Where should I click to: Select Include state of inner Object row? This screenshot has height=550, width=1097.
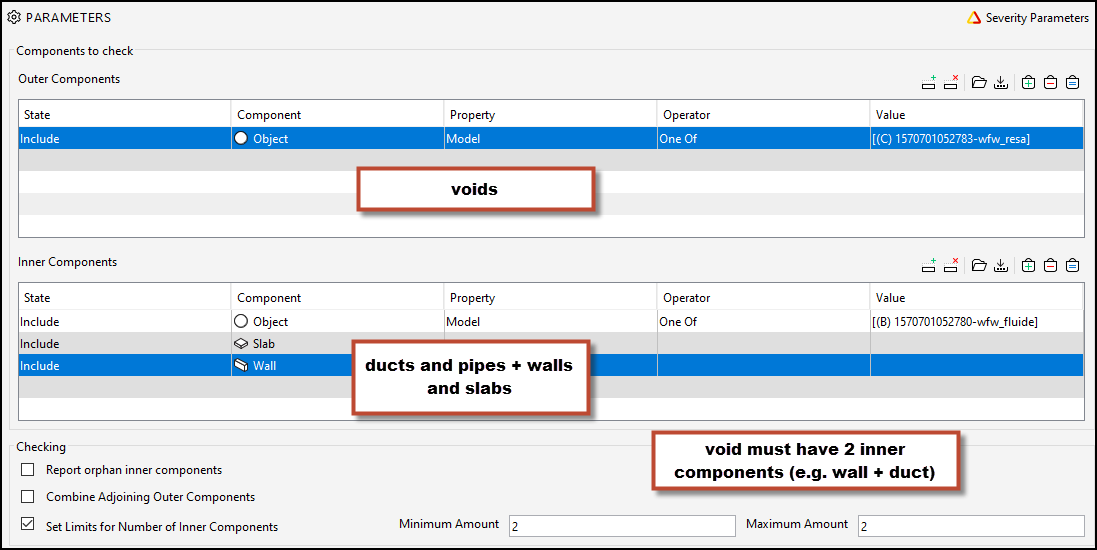tap(125, 322)
